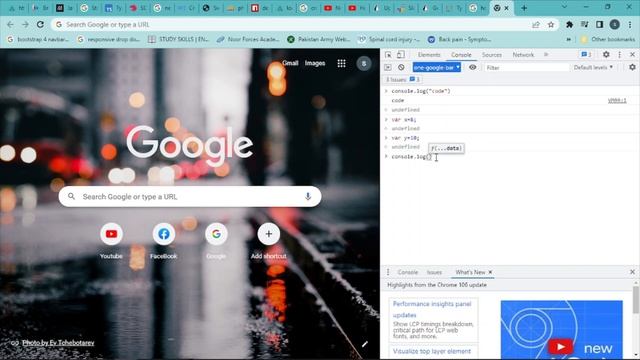Open the issues counter badge in the DevTools top bar

pos(586,55)
